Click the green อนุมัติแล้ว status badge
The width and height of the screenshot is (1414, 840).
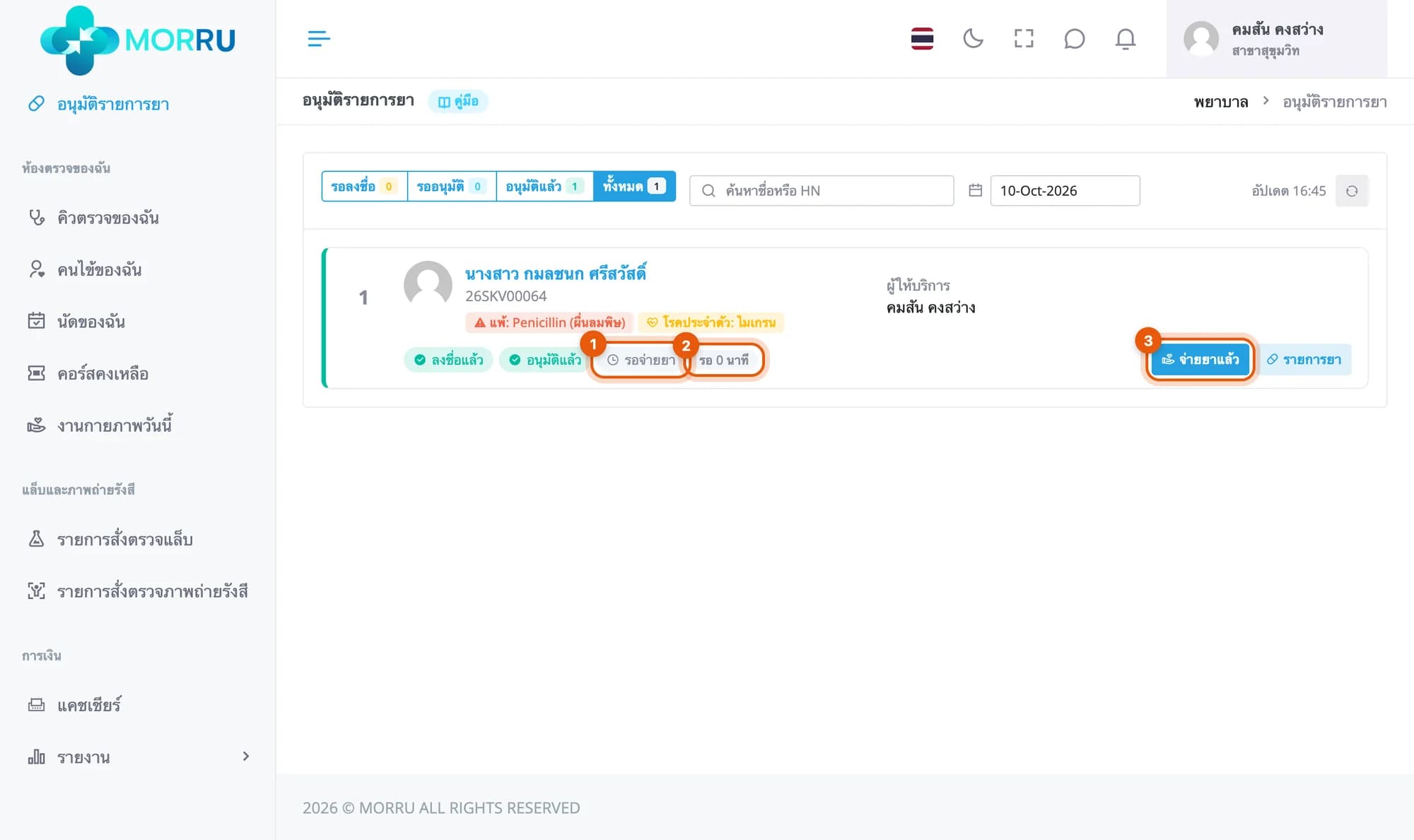click(x=544, y=360)
